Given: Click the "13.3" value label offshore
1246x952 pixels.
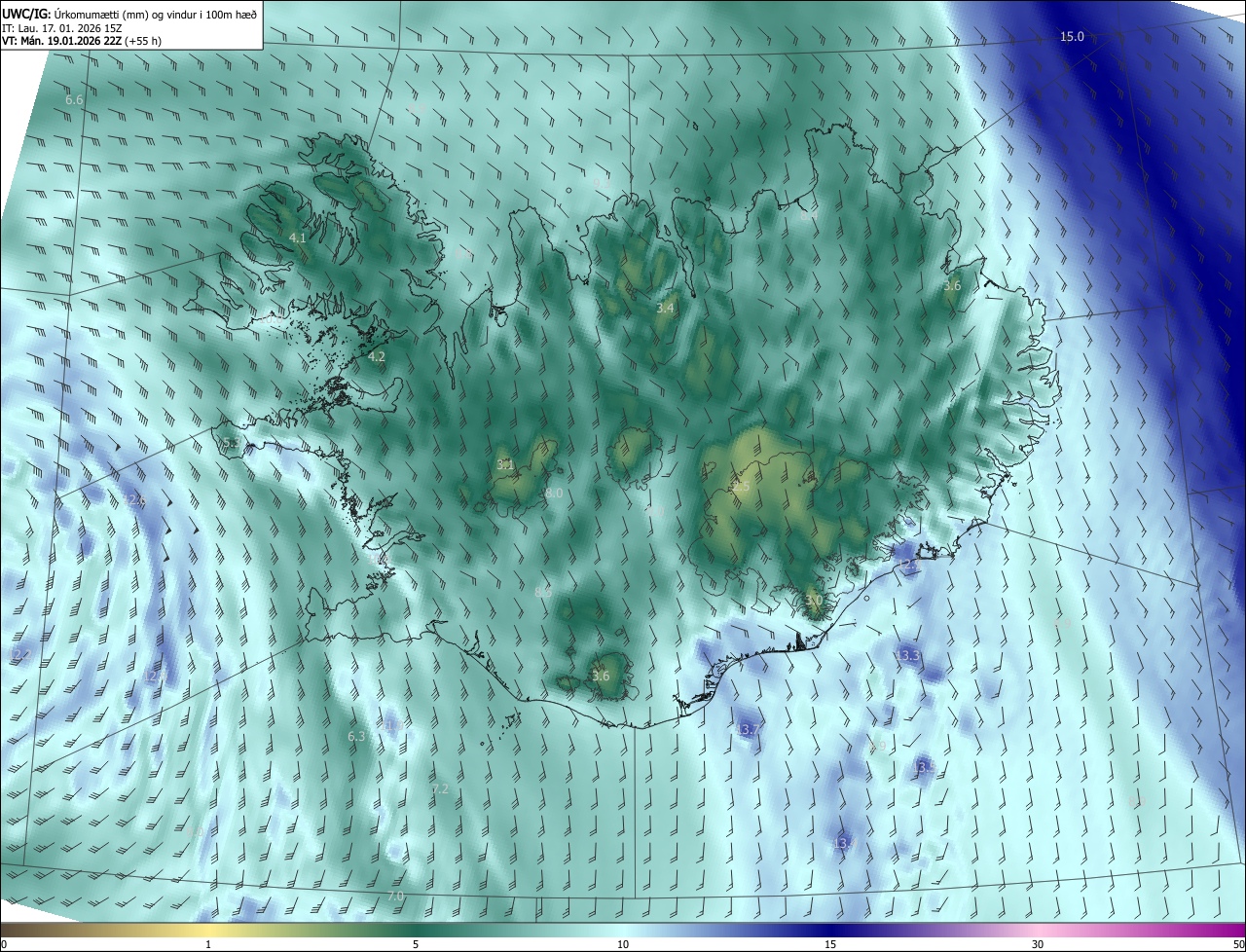Looking at the screenshot, I should pyautogui.click(x=908, y=655).
